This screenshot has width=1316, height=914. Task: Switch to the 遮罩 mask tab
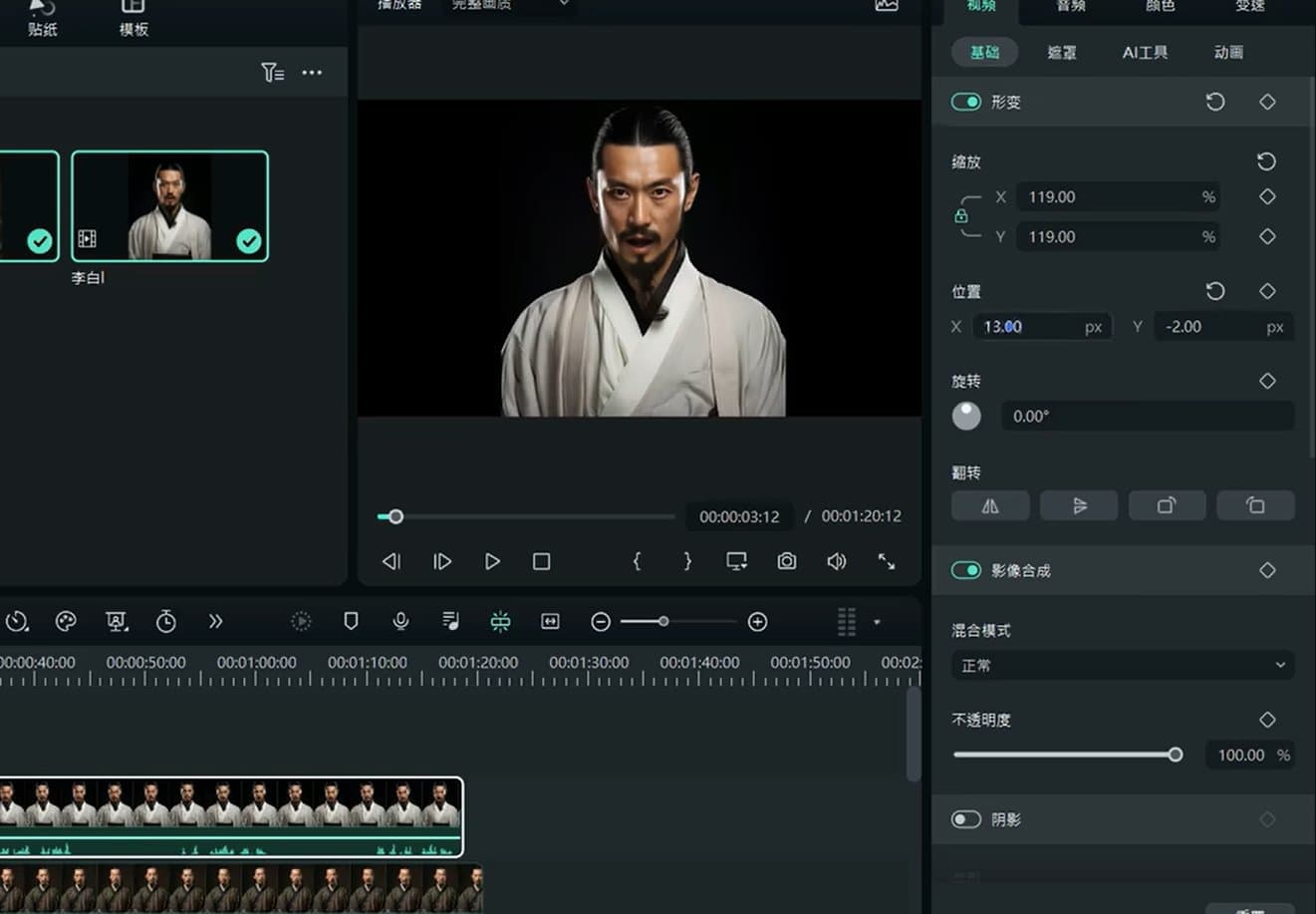click(x=1061, y=52)
